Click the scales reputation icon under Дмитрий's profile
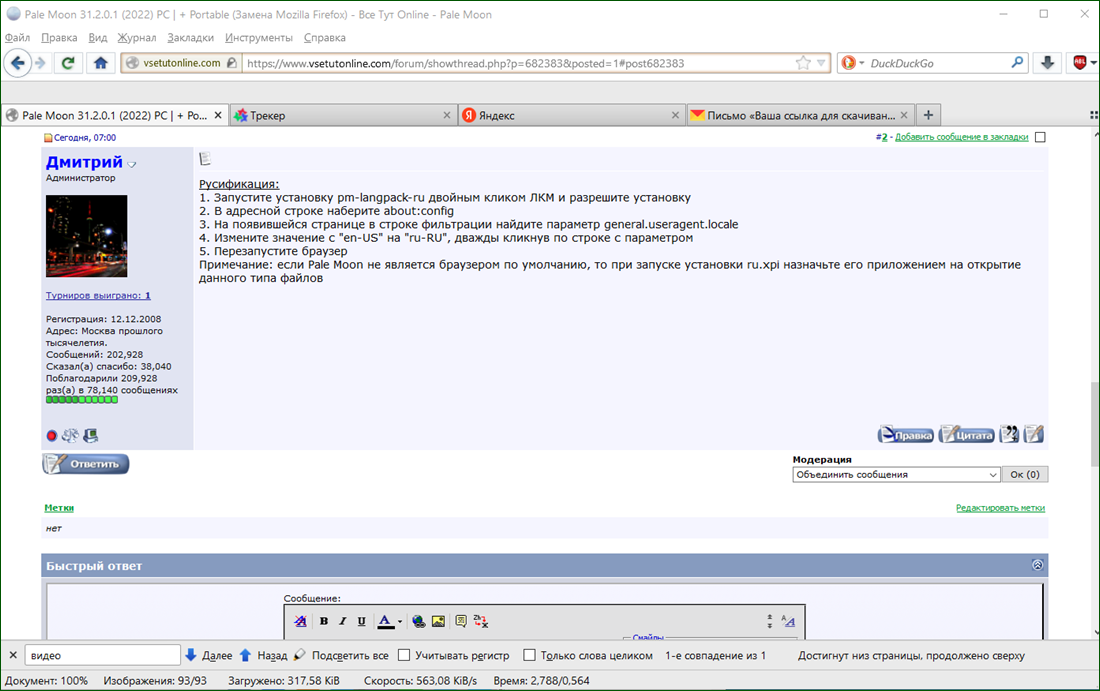The width and height of the screenshot is (1100, 691). click(x=70, y=436)
